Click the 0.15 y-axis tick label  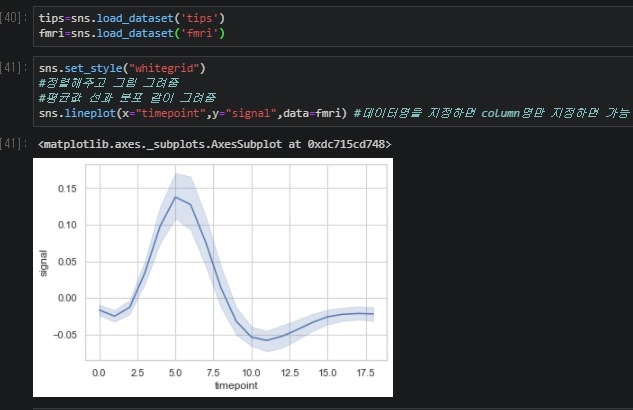click(x=67, y=188)
